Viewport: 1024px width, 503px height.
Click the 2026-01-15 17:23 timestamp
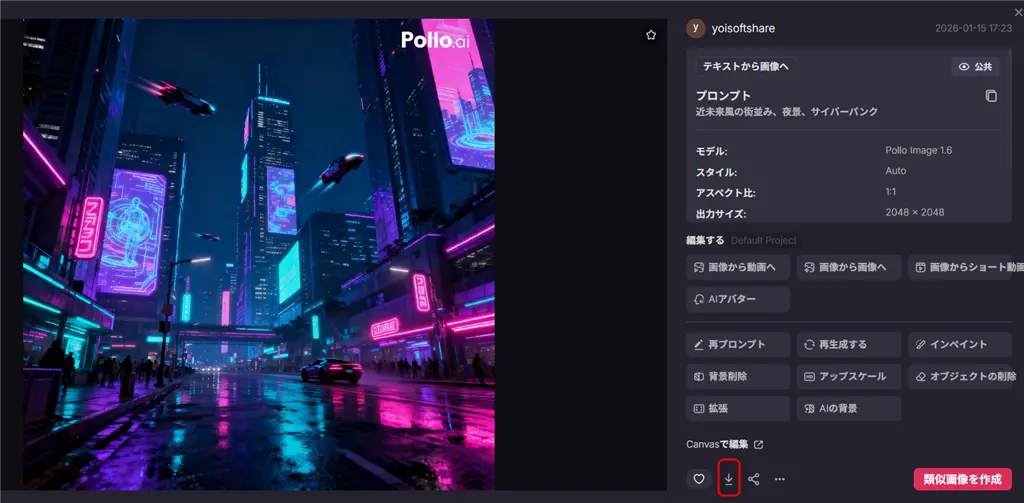tap(974, 28)
